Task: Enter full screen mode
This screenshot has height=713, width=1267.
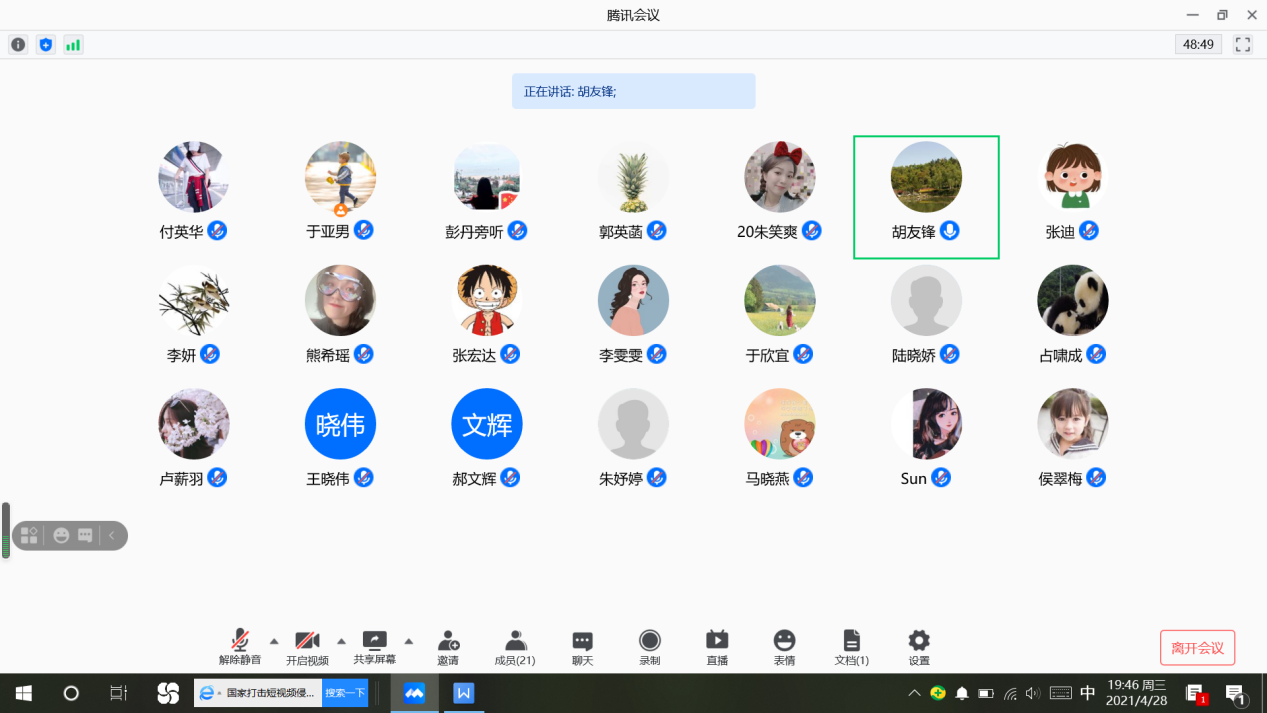Action: (x=1243, y=45)
